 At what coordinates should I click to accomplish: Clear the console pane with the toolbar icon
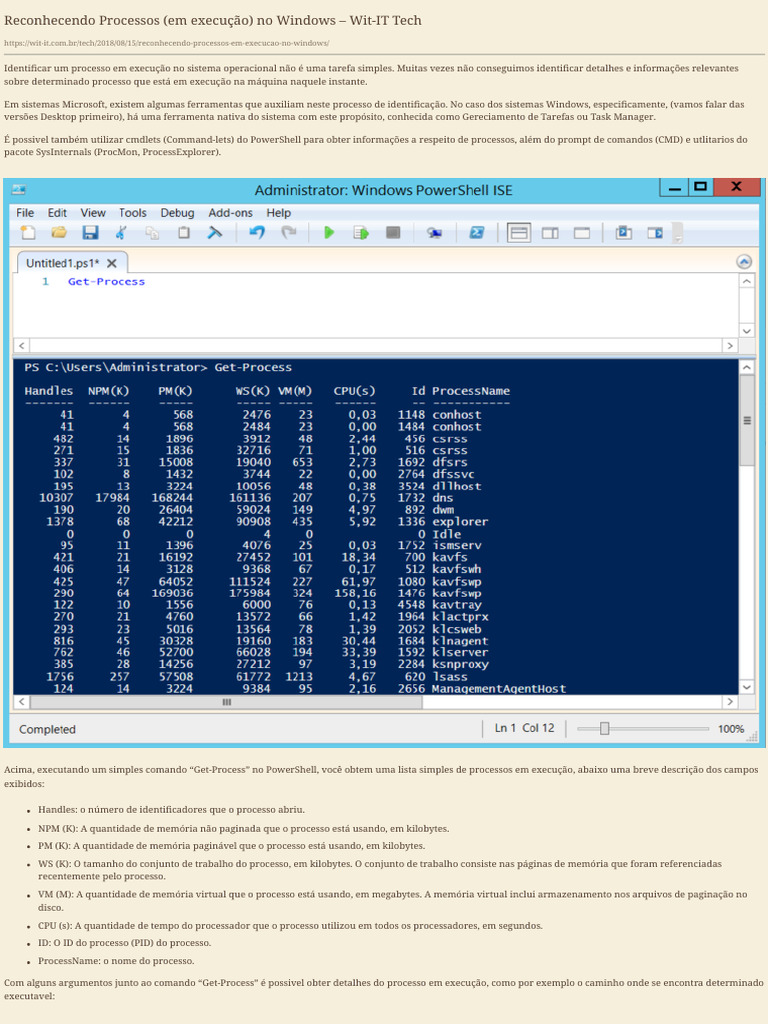[x=214, y=233]
